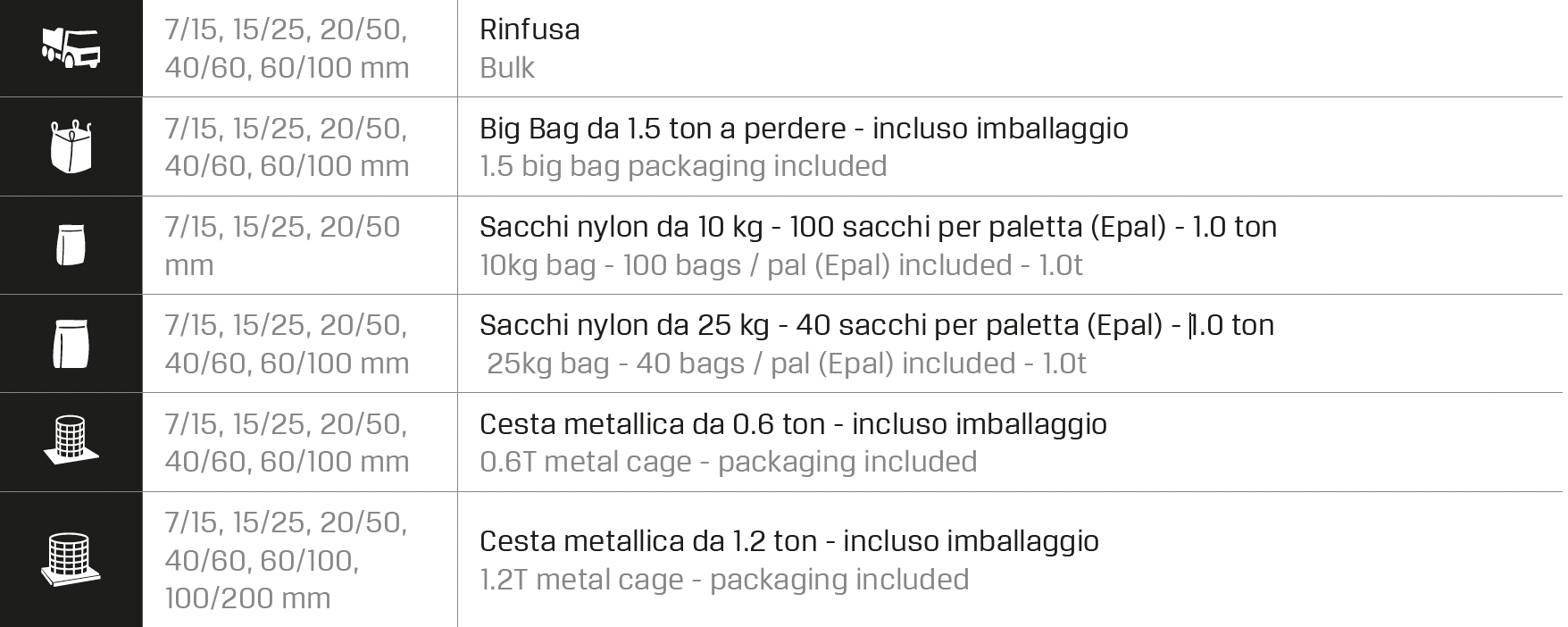
Task: Click the bulk delivery truck icon
Action: point(71,48)
